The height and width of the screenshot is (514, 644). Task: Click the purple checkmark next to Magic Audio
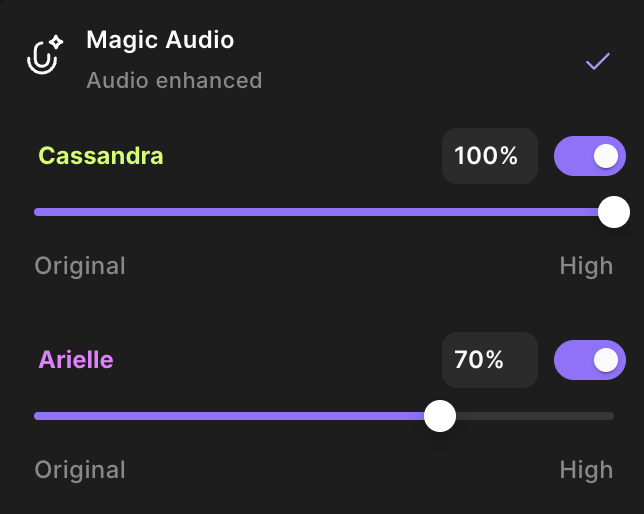click(598, 61)
